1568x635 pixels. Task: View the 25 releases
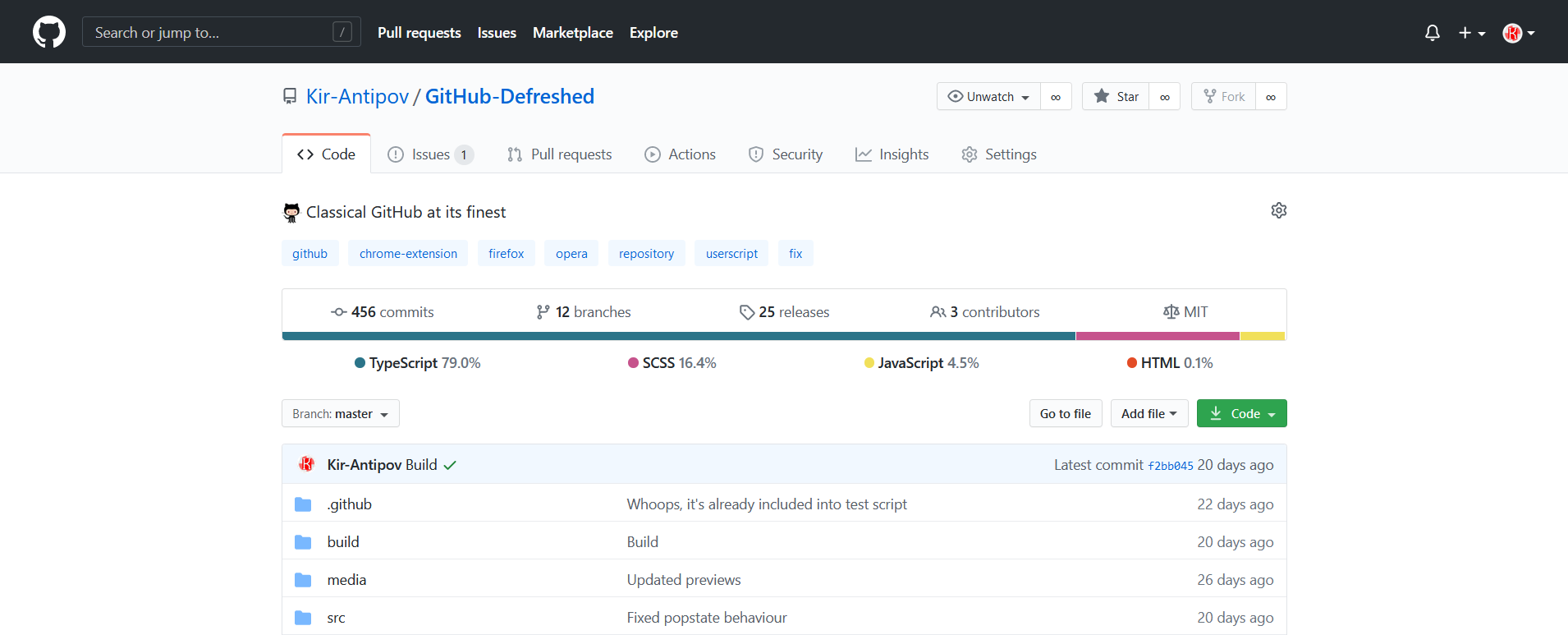[784, 312]
